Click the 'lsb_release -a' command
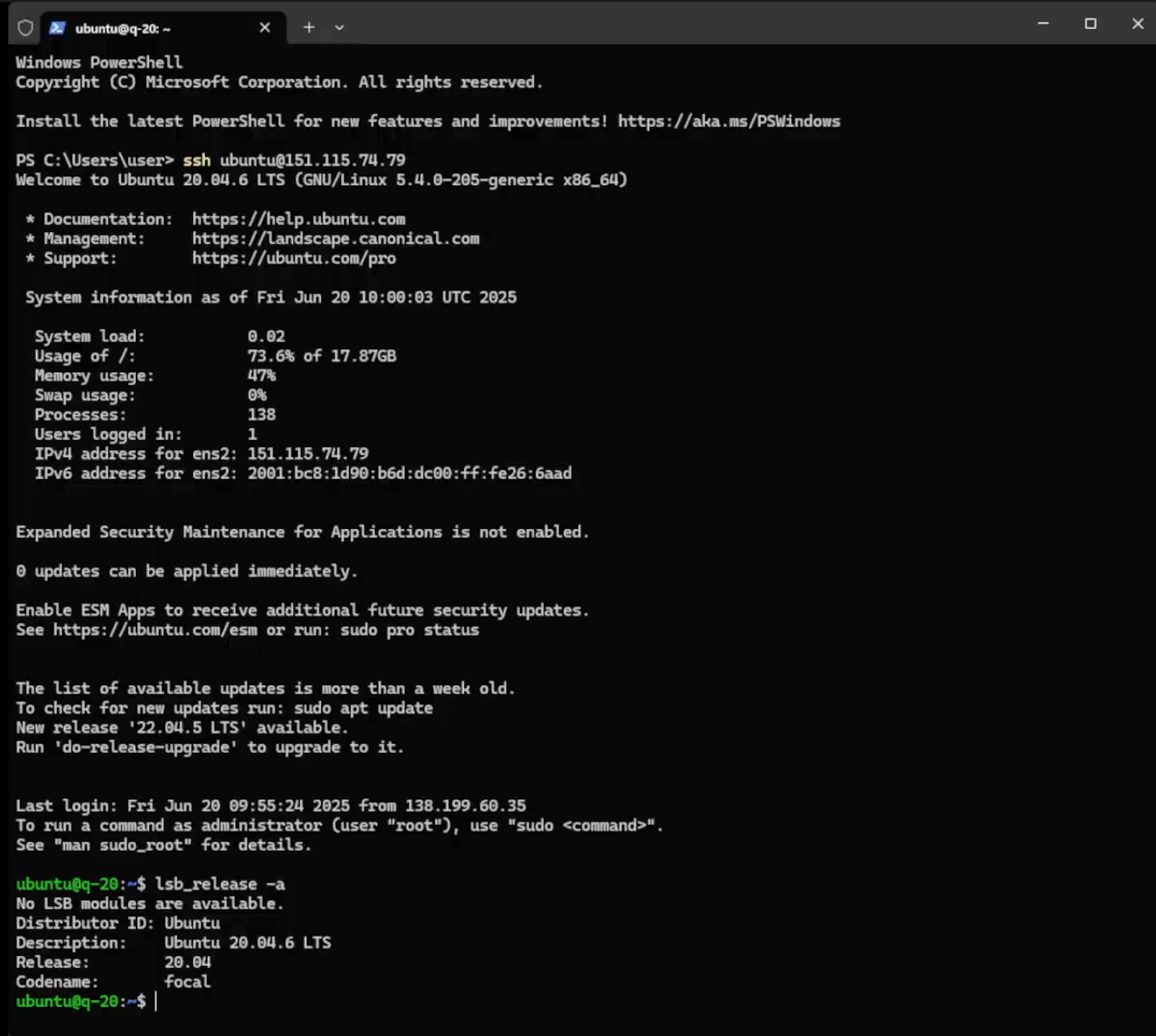 coord(220,884)
